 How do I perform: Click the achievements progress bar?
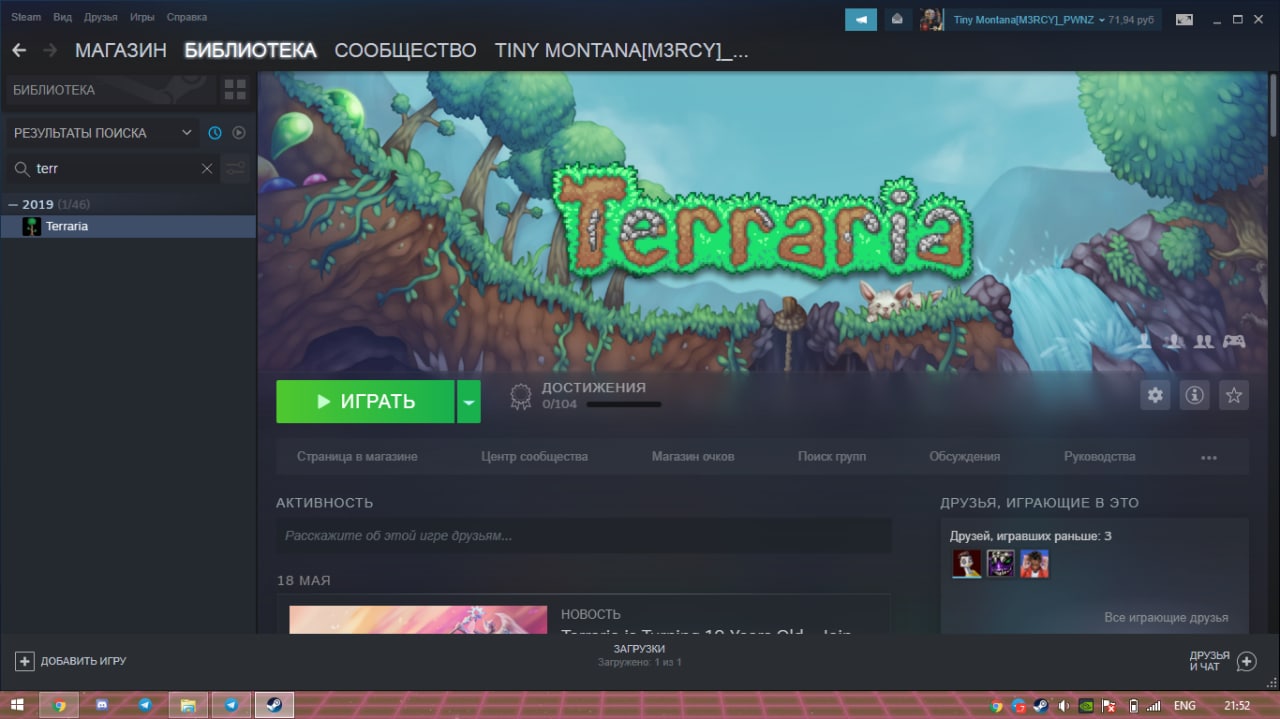coord(624,405)
